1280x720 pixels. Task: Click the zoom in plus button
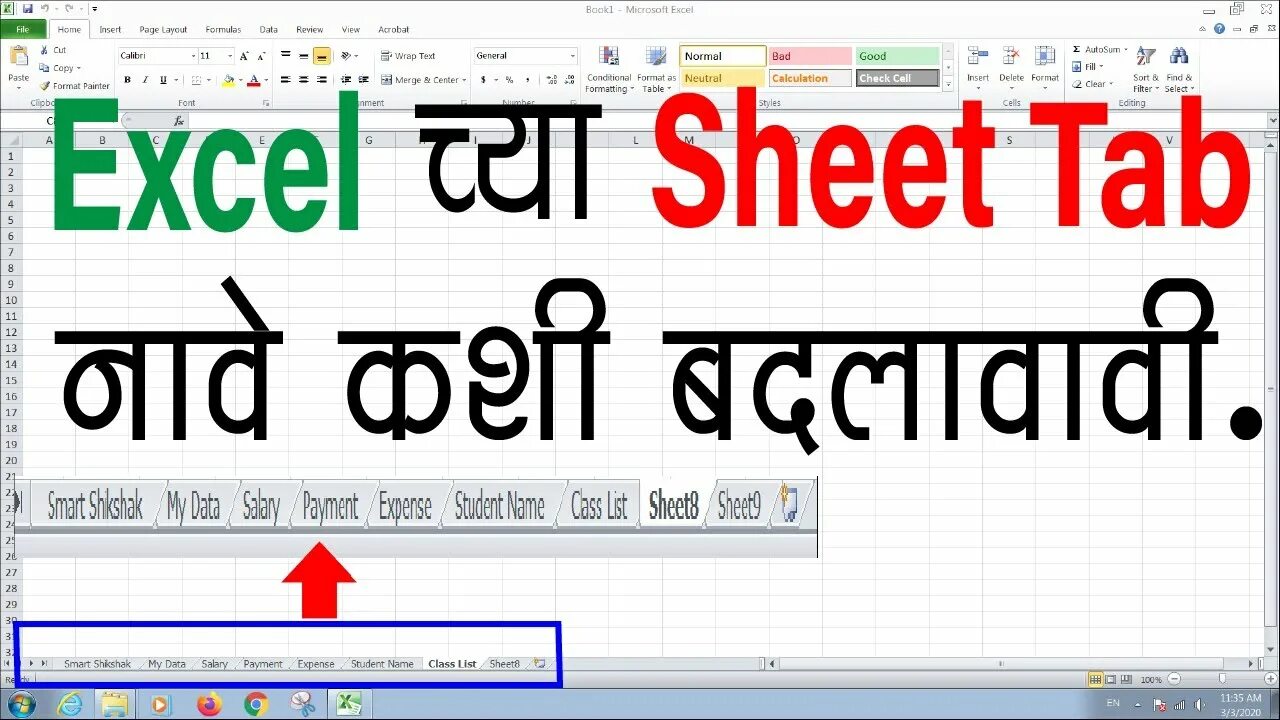tap(1271, 679)
